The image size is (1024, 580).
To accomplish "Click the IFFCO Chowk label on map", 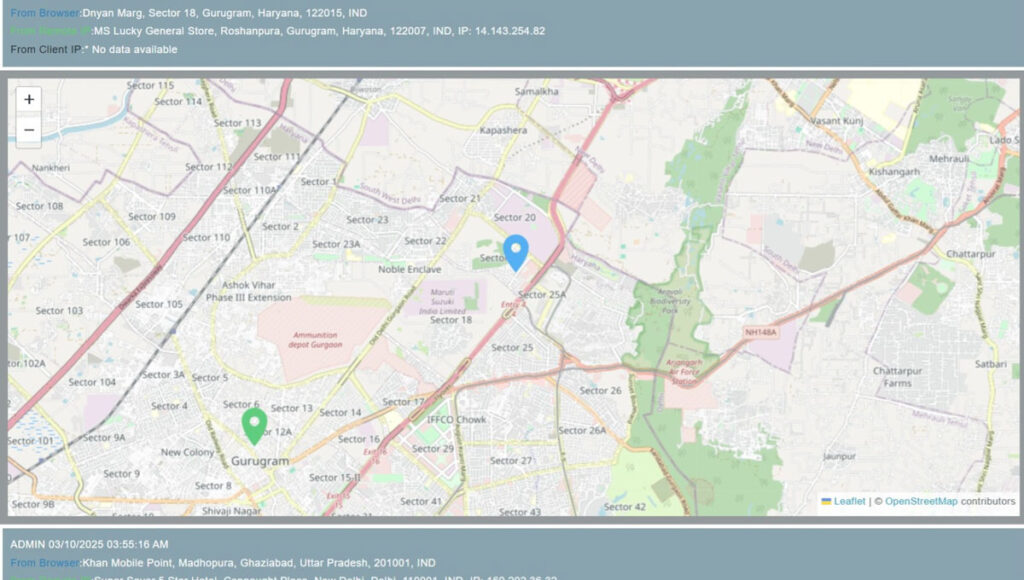I will [456, 420].
